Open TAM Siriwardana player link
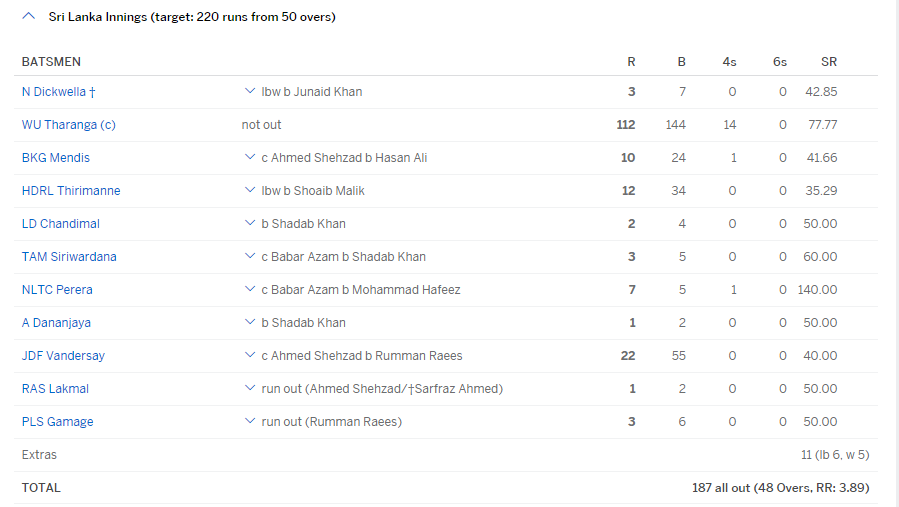Image resolution: width=899 pixels, height=507 pixels. pyautogui.click(x=69, y=257)
